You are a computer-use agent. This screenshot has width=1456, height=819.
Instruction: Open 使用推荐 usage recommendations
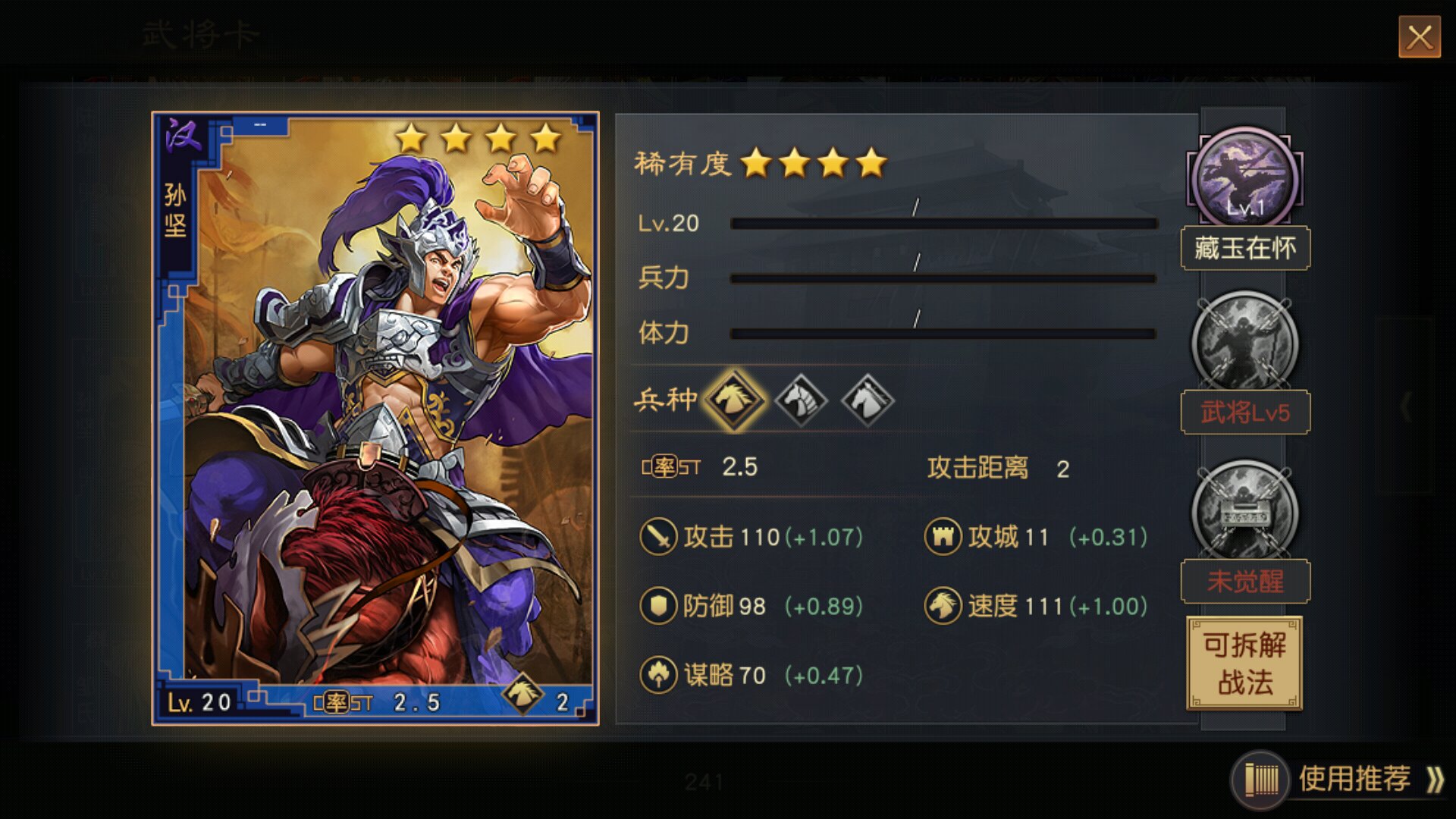(x=1339, y=779)
